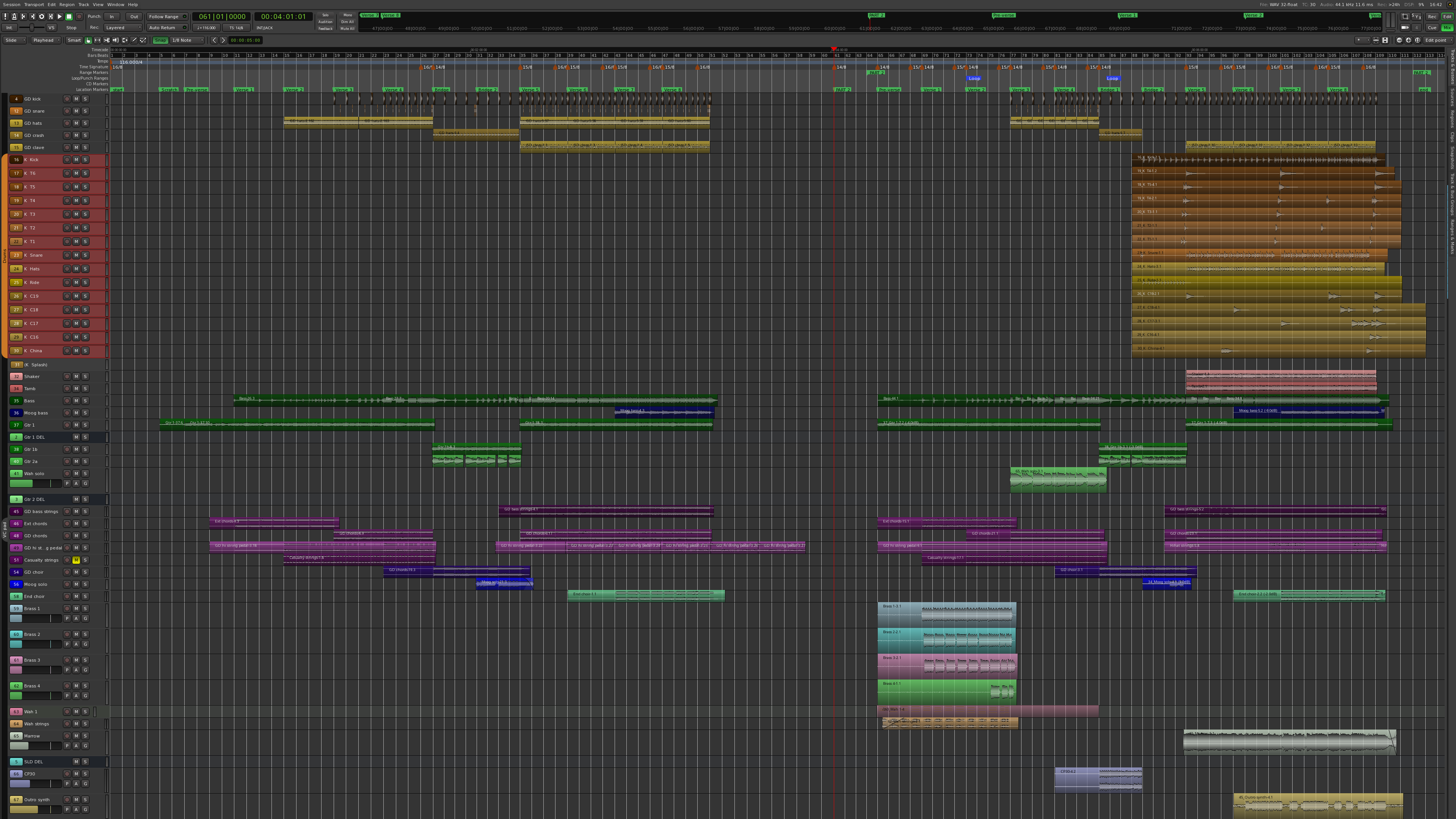Toggle the metronome click icon
The image size is (1456, 819).
[x=14, y=17]
